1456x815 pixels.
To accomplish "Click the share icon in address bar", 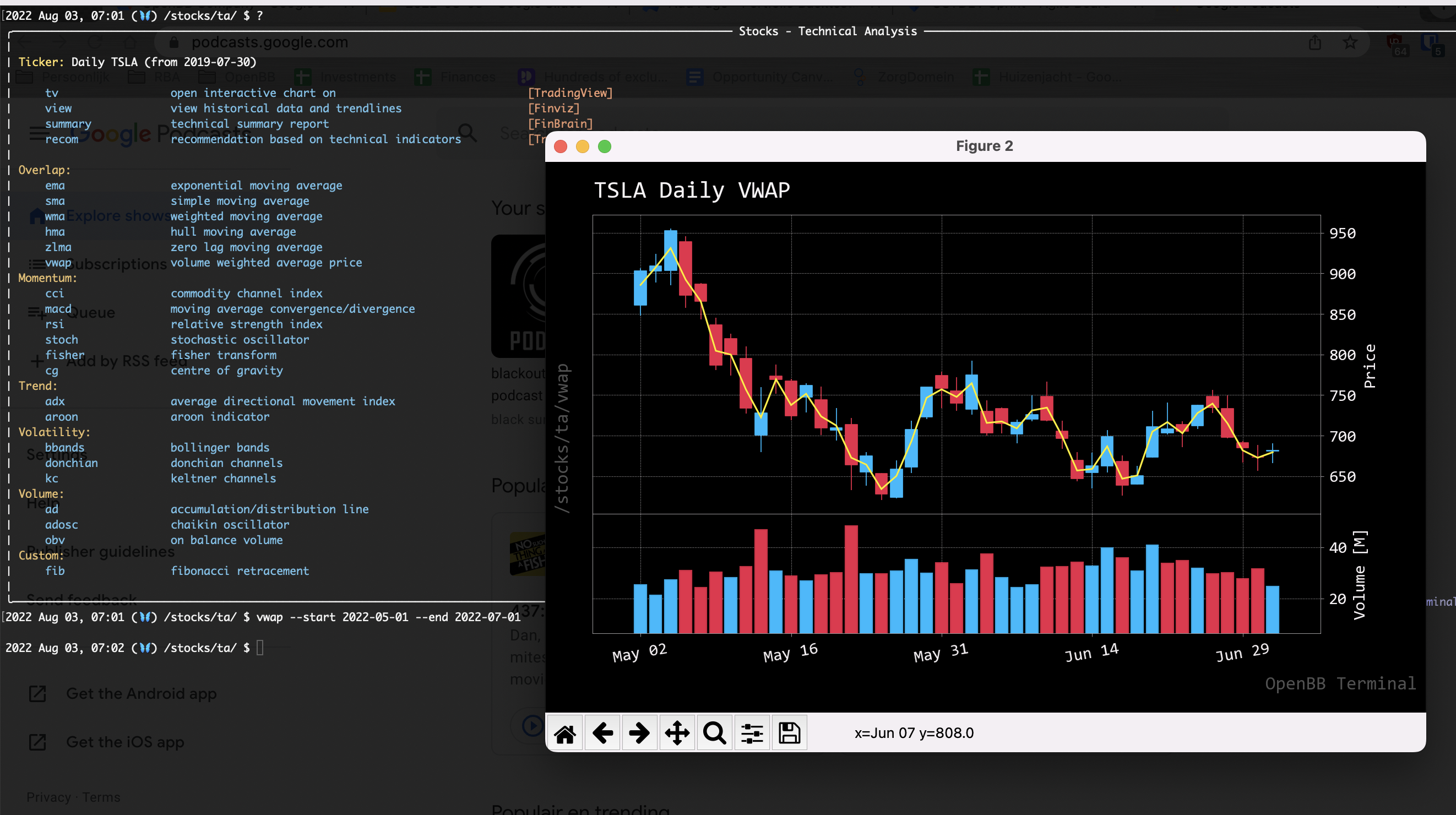I will (1314, 42).
